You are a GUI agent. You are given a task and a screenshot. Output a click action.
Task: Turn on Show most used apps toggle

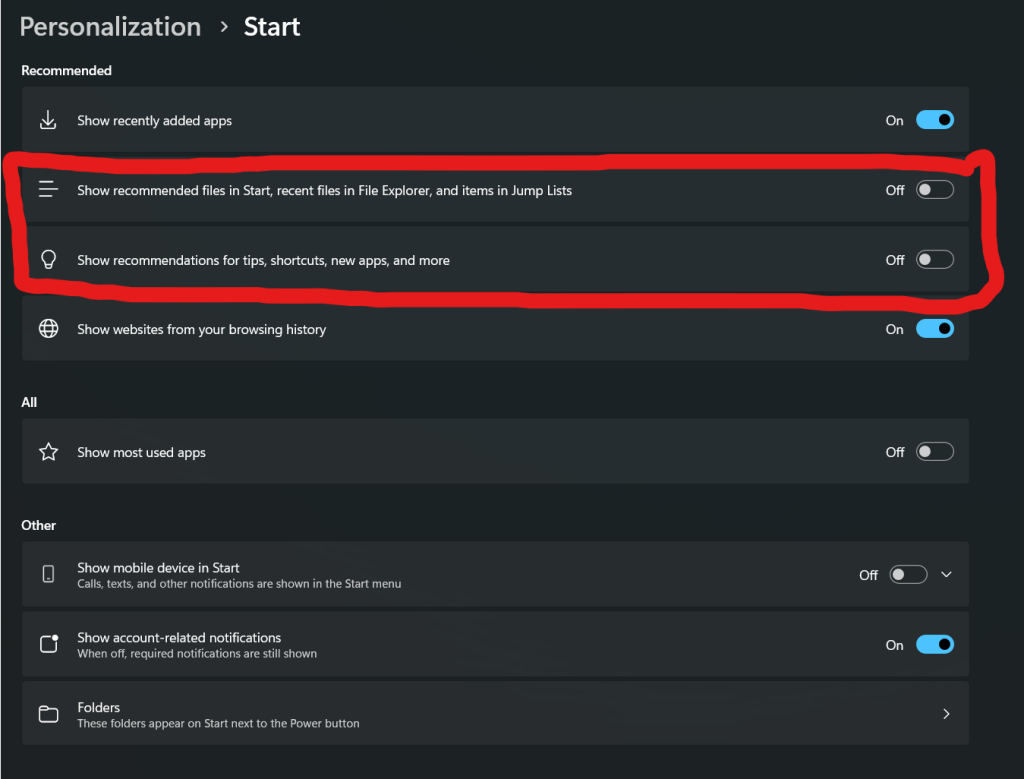click(934, 452)
